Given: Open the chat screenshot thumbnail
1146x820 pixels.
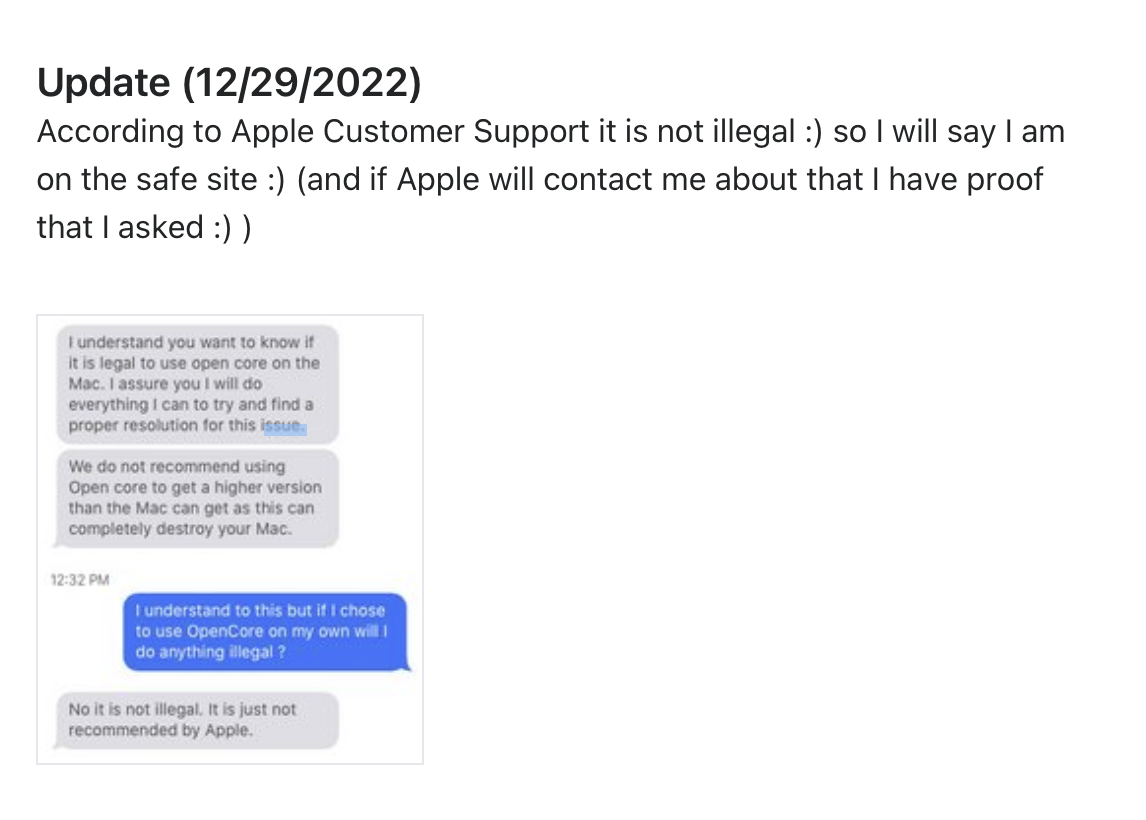Looking at the screenshot, I should tap(230, 540).
